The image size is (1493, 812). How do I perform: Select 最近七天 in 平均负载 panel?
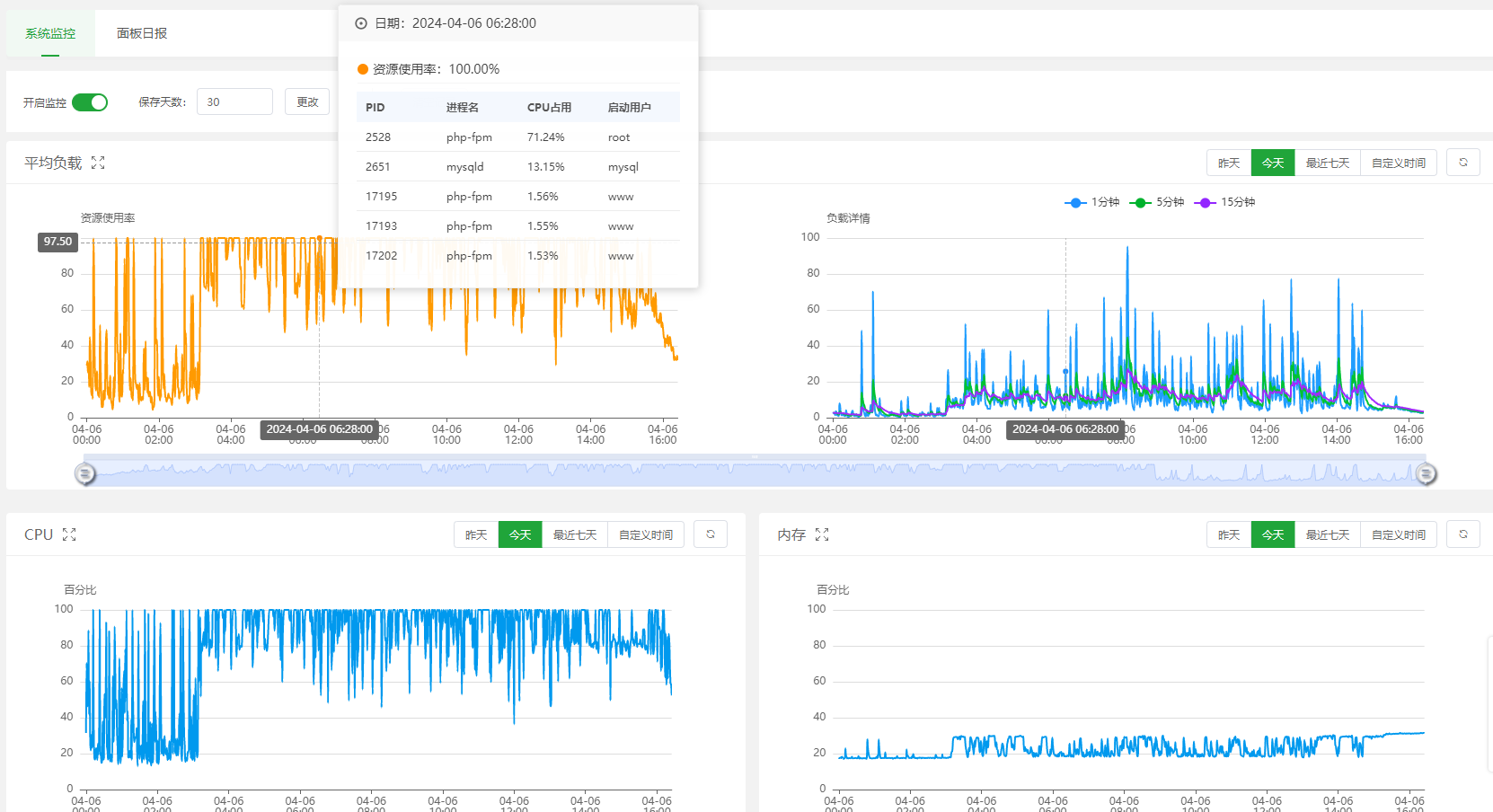point(1328,163)
